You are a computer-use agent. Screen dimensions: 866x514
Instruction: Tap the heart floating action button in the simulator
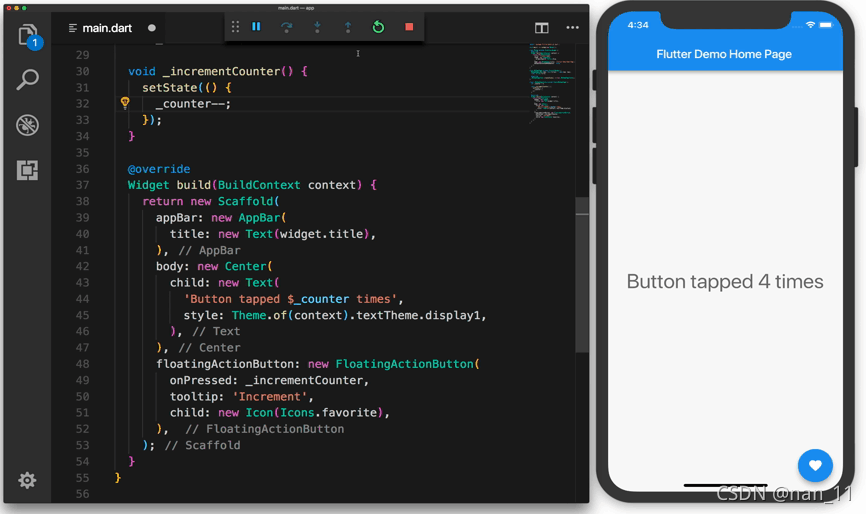(x=815, y=465)
